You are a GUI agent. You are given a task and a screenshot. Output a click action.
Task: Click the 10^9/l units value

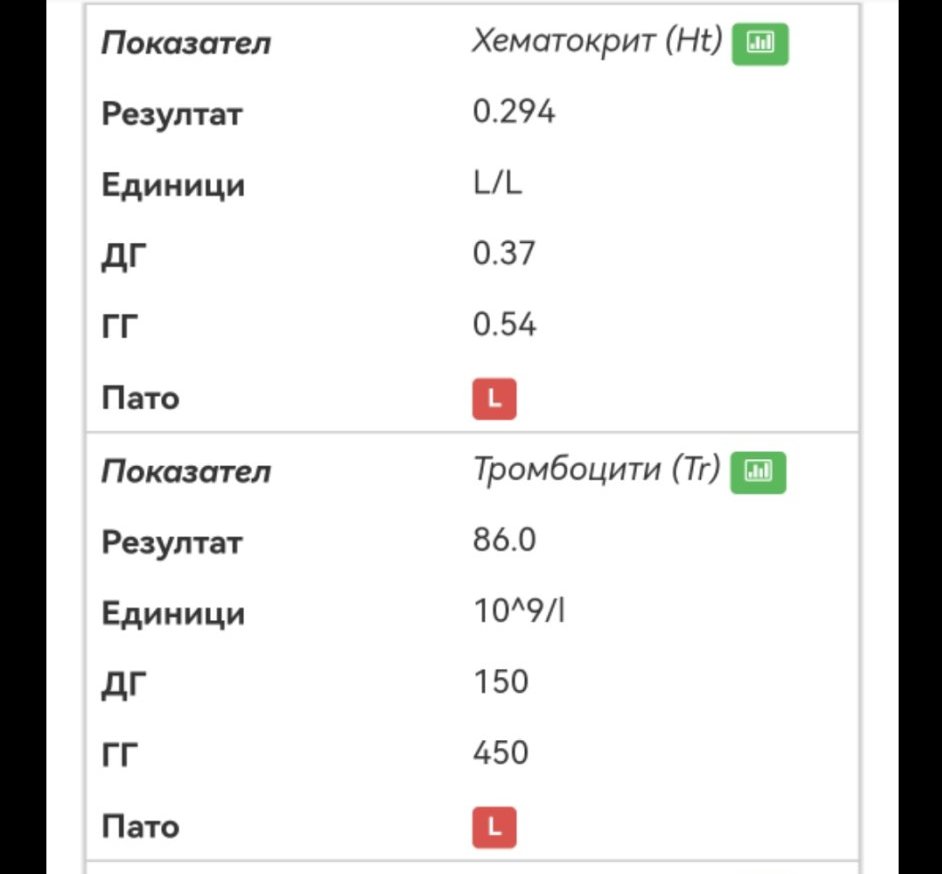519,612
